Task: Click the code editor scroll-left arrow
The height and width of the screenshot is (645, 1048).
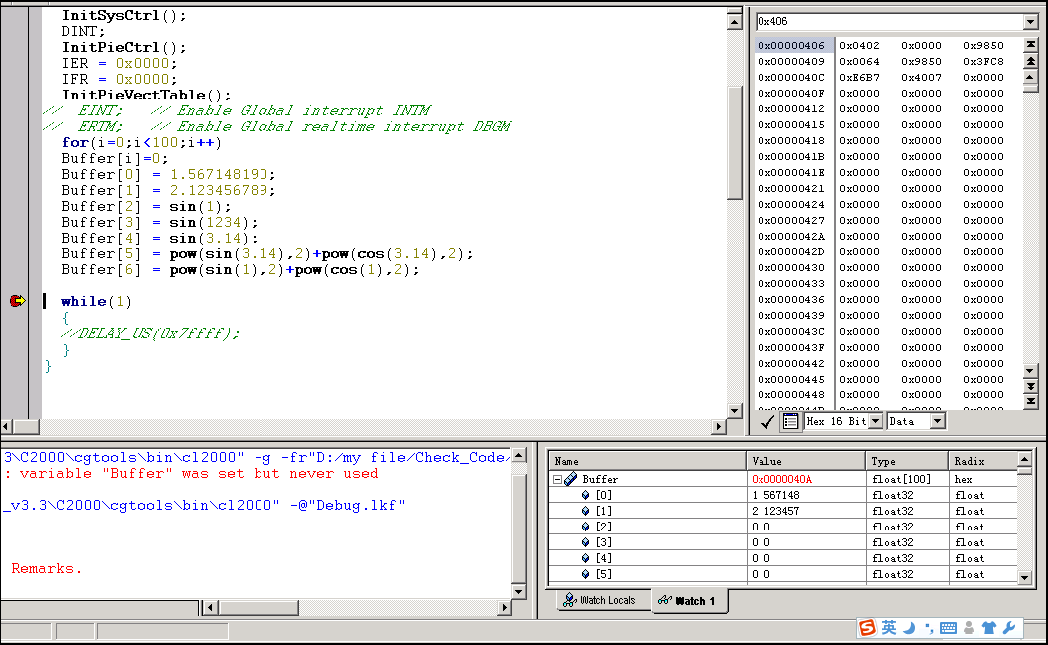Action: [x=6, y=426]
